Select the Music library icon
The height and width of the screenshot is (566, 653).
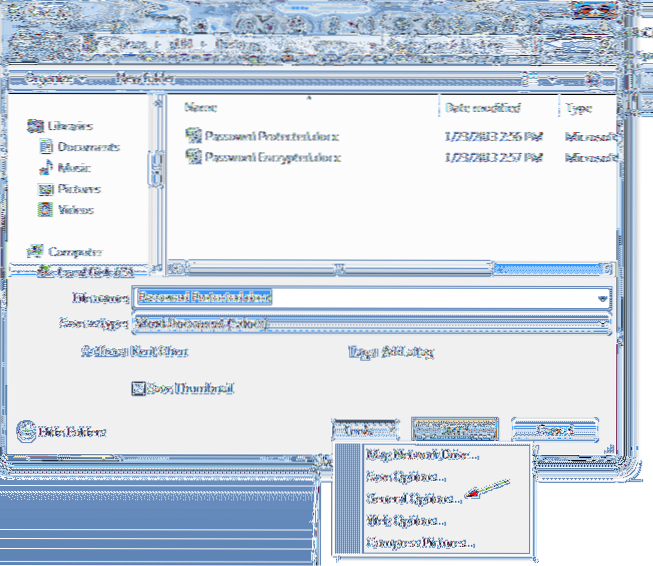click(45, 167)
